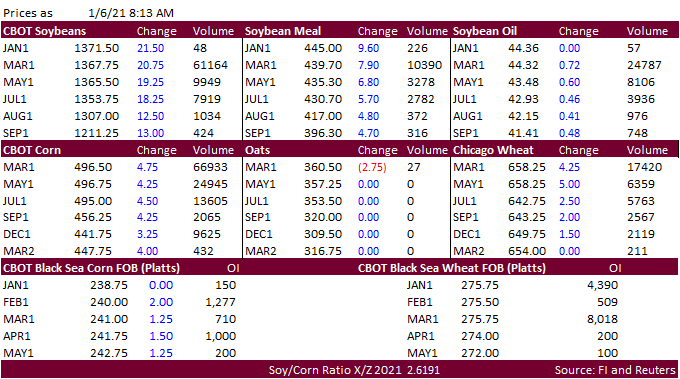Click corn MAR1 volume 66933
The image size is (680, 379).
point(210,167)
